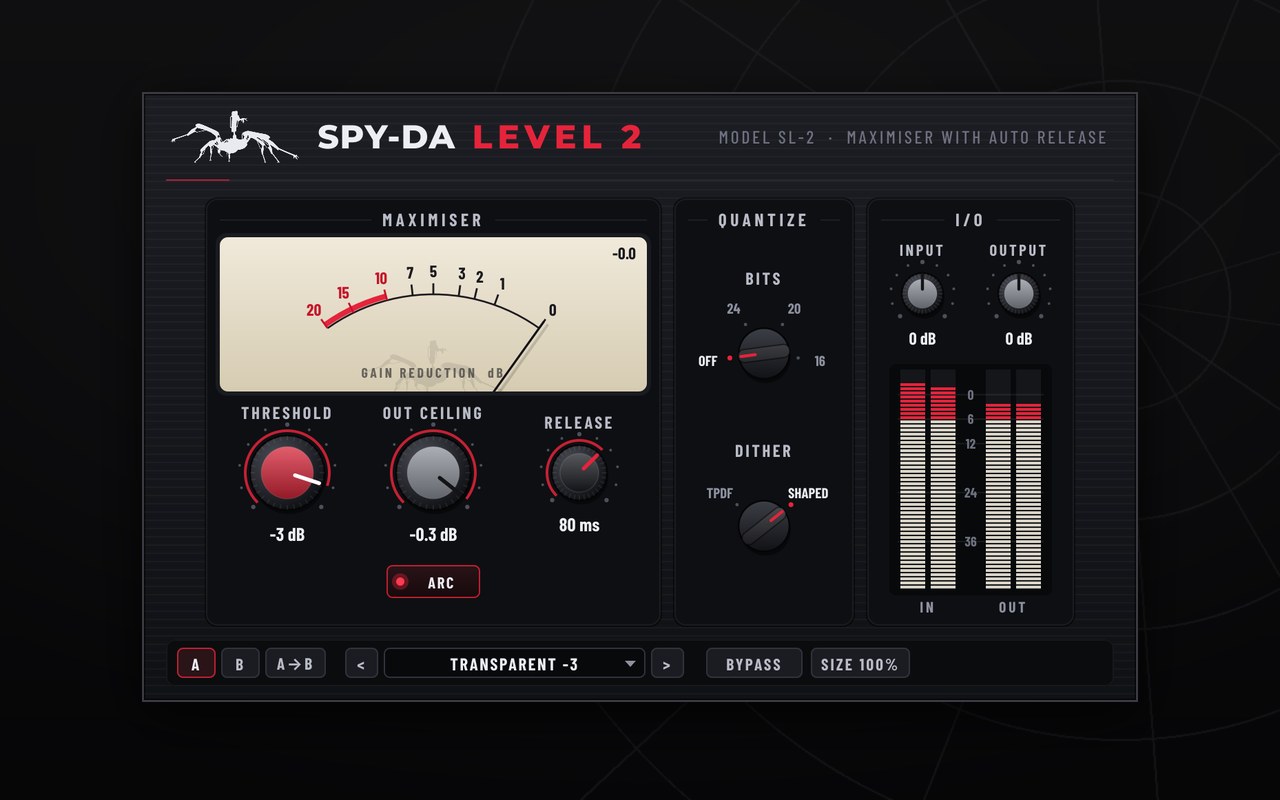Set quantize bits to 20
Image resolution: width=1280 pixels, height=800 pixels.
click(794, 309)
